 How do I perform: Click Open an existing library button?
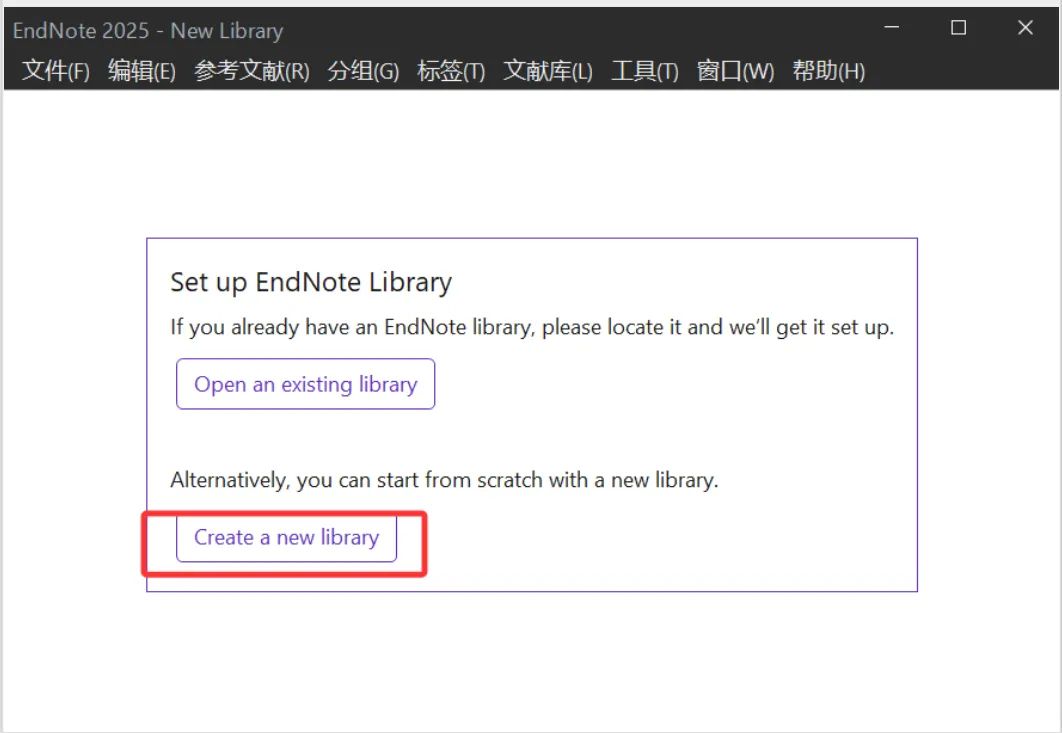(305, 384)
